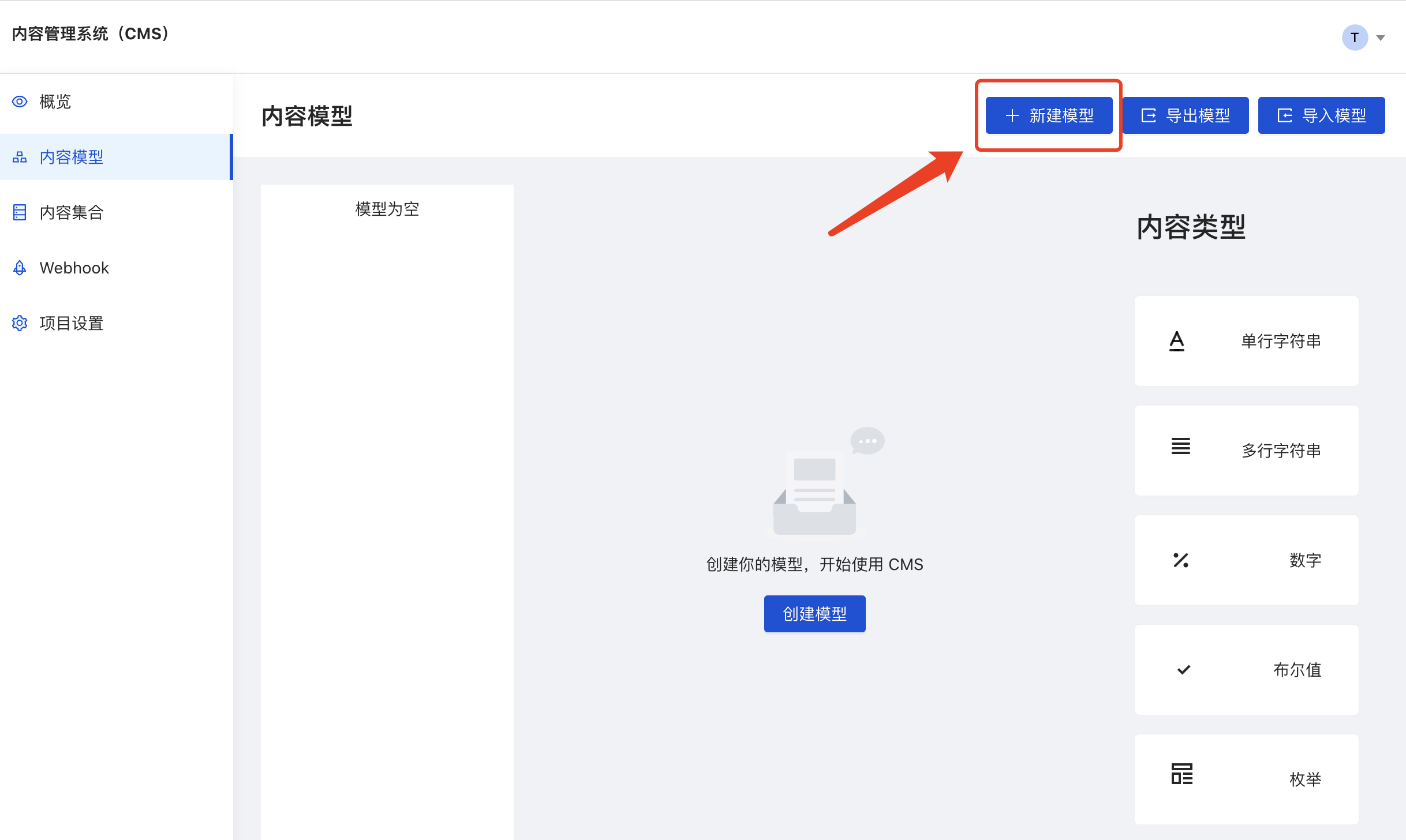Click the 导入模型 button
Image resolution: width=1406 pixels, height=840 pixels.
[x=1321, y=115]
